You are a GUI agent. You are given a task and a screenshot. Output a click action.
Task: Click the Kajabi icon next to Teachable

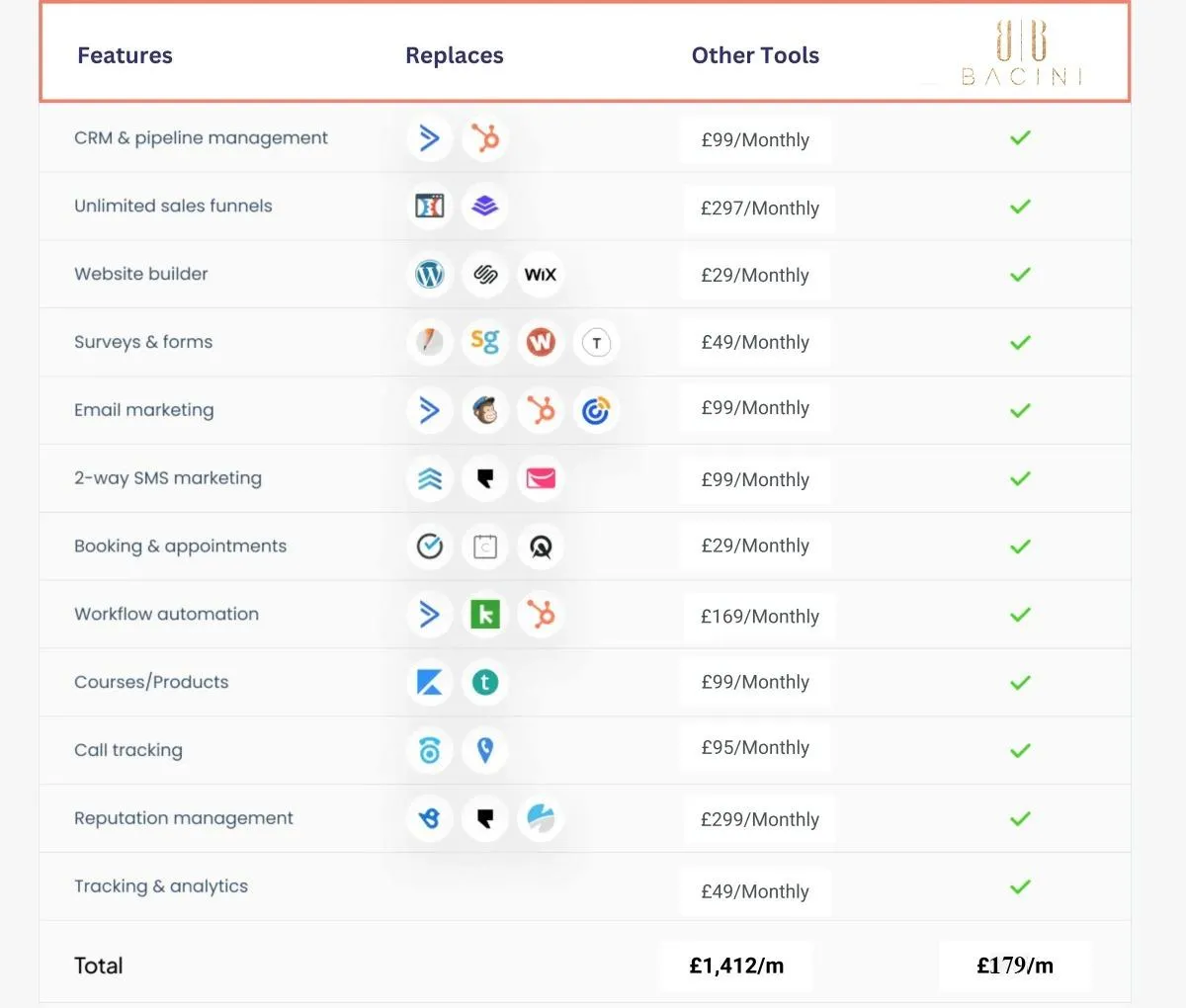pyautogui.click(x=429, y=682)
